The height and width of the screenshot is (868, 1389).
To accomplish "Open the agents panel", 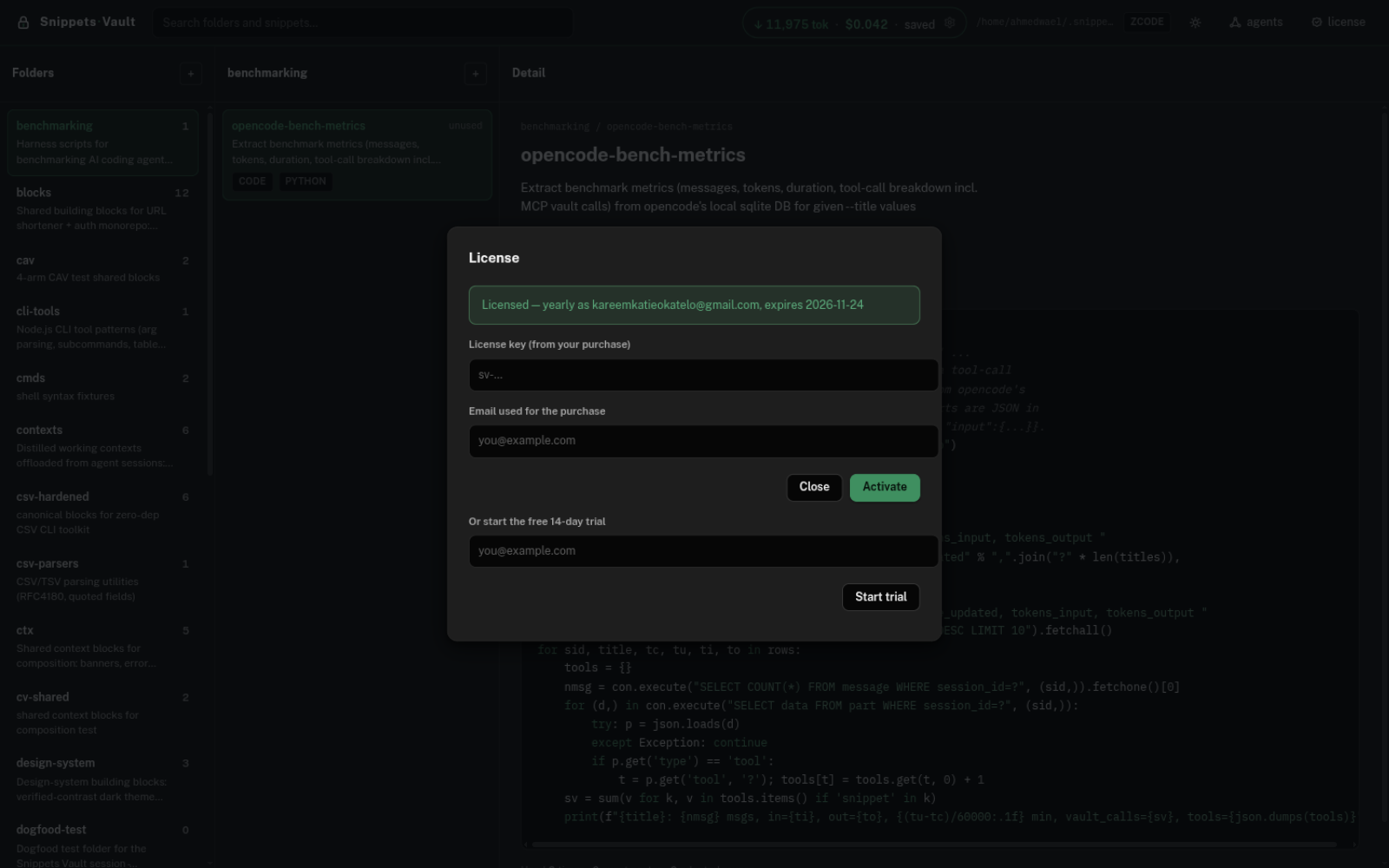I will (1256, 23).
